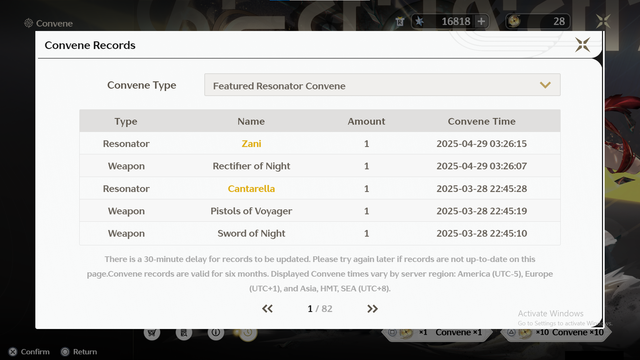This screenshot has height=360, width=640.
Task: Click Weapon type in Rectifier of Night row
Action: coord(126,166)
